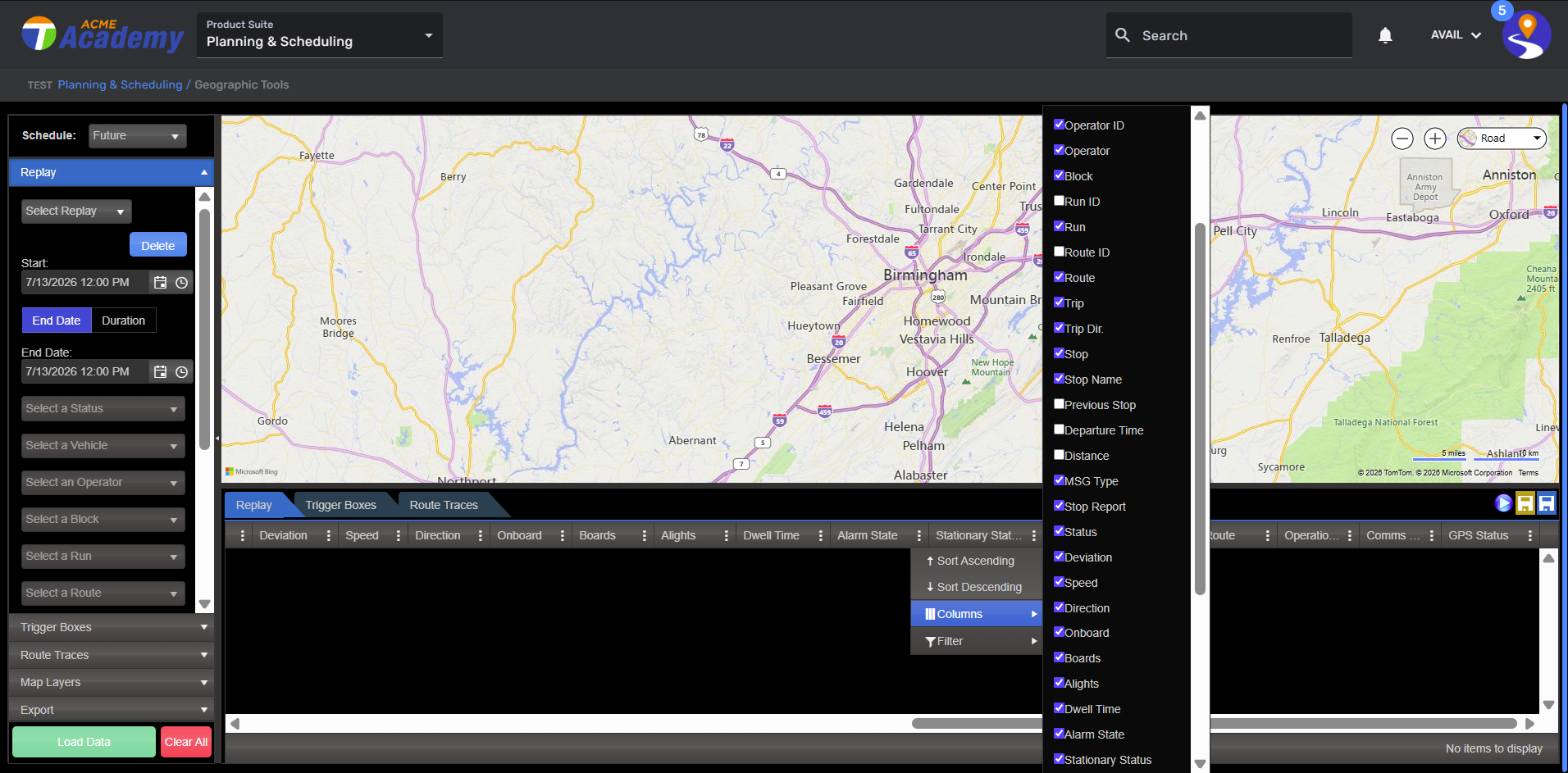This screenshot has height=773, width=1568.
Task: Open the Schedule dropdown showing Future
Action: pyautogui.click(x=138, y=136)
